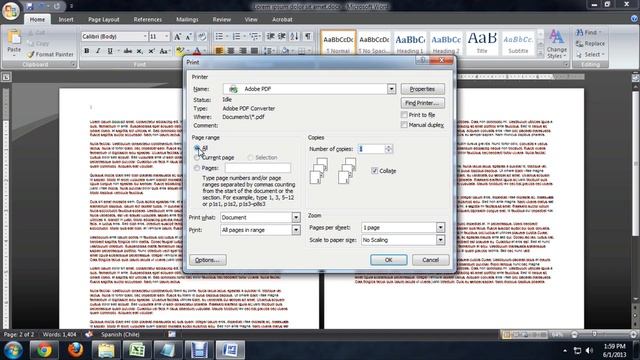Screen dimensions: 640x360
Task: Click Format Painter in Clipboard group
Action: coord(50,54)
